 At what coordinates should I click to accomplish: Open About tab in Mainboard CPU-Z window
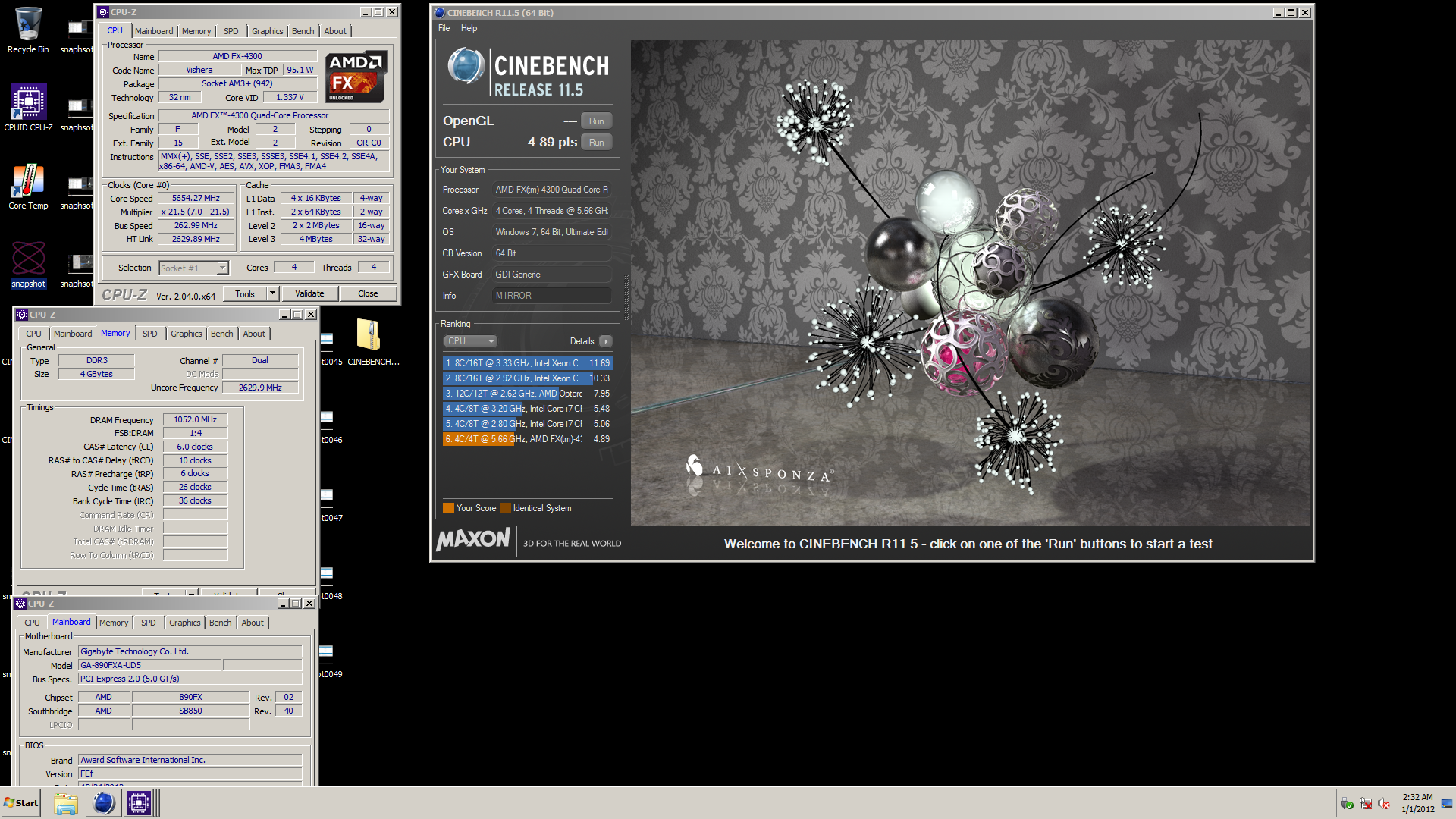(253, 623)
